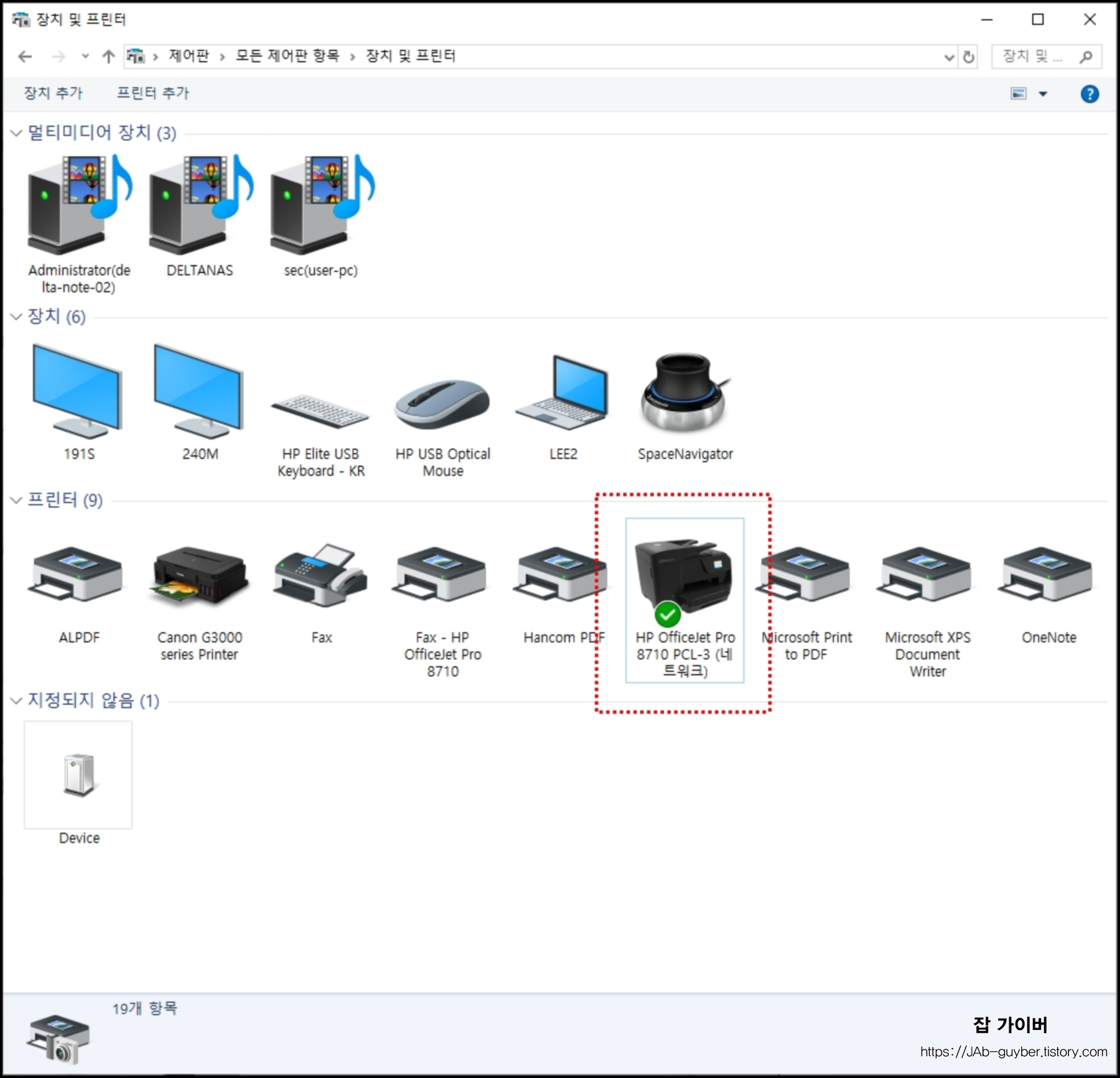
Task: Select the Microsoft XPS Document Writer icon
Action: 925,574
